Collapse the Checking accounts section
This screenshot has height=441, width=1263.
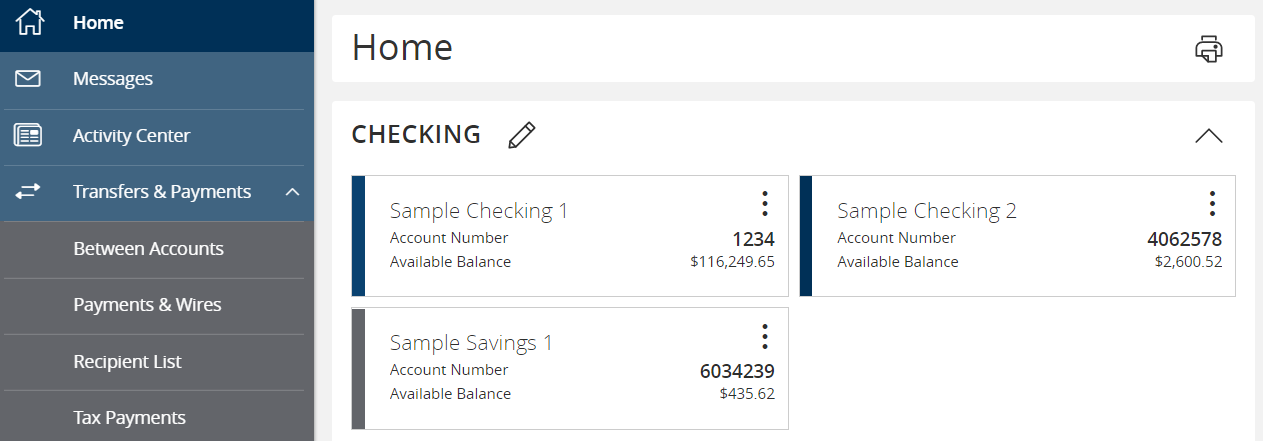tap(1208, 136)
